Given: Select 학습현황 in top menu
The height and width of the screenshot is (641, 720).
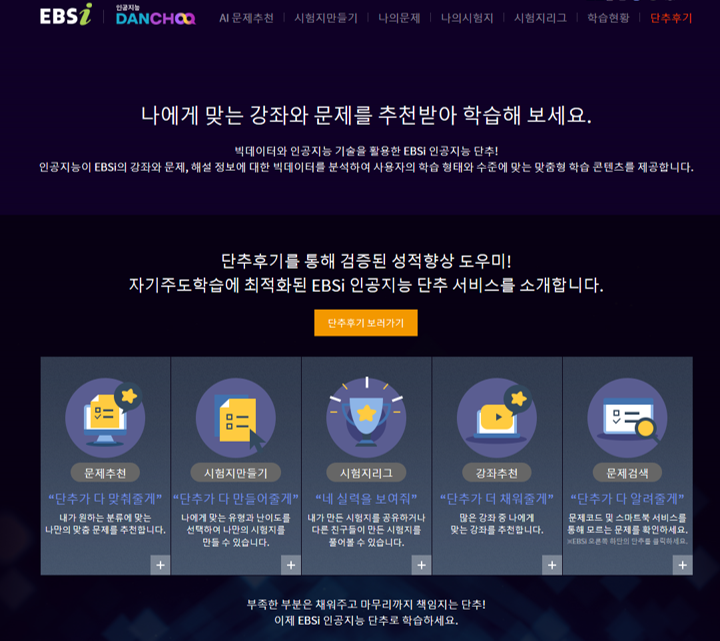Looking at the screenshot, I should coord(608,18).
